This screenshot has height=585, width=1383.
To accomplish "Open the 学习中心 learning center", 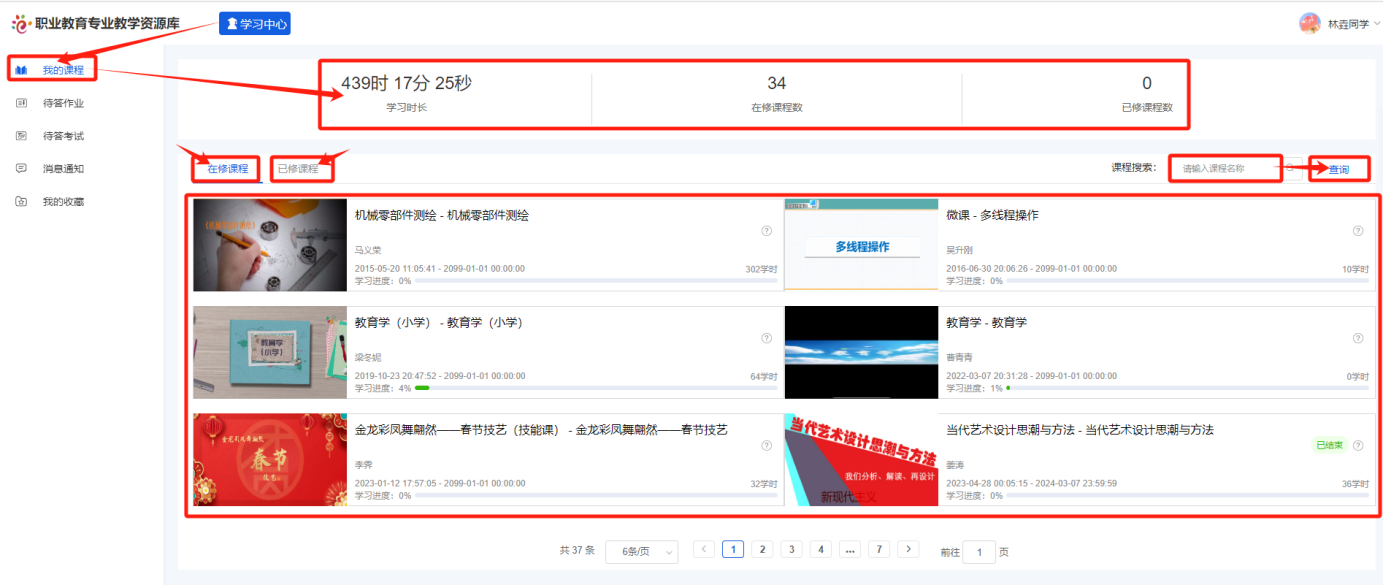I will point(254,23).
